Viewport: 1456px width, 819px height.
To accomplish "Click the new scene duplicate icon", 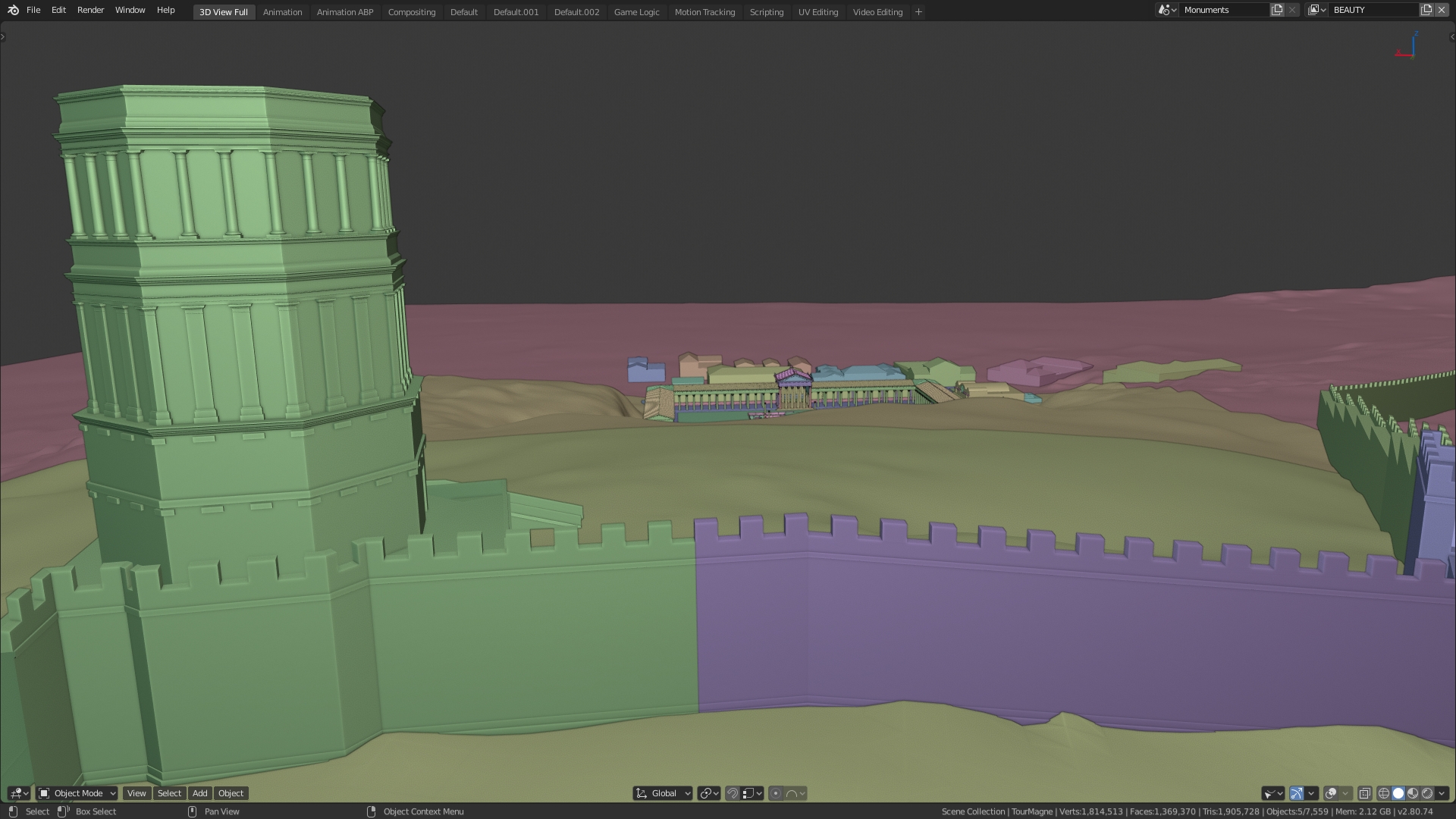I will point(1277,10).
